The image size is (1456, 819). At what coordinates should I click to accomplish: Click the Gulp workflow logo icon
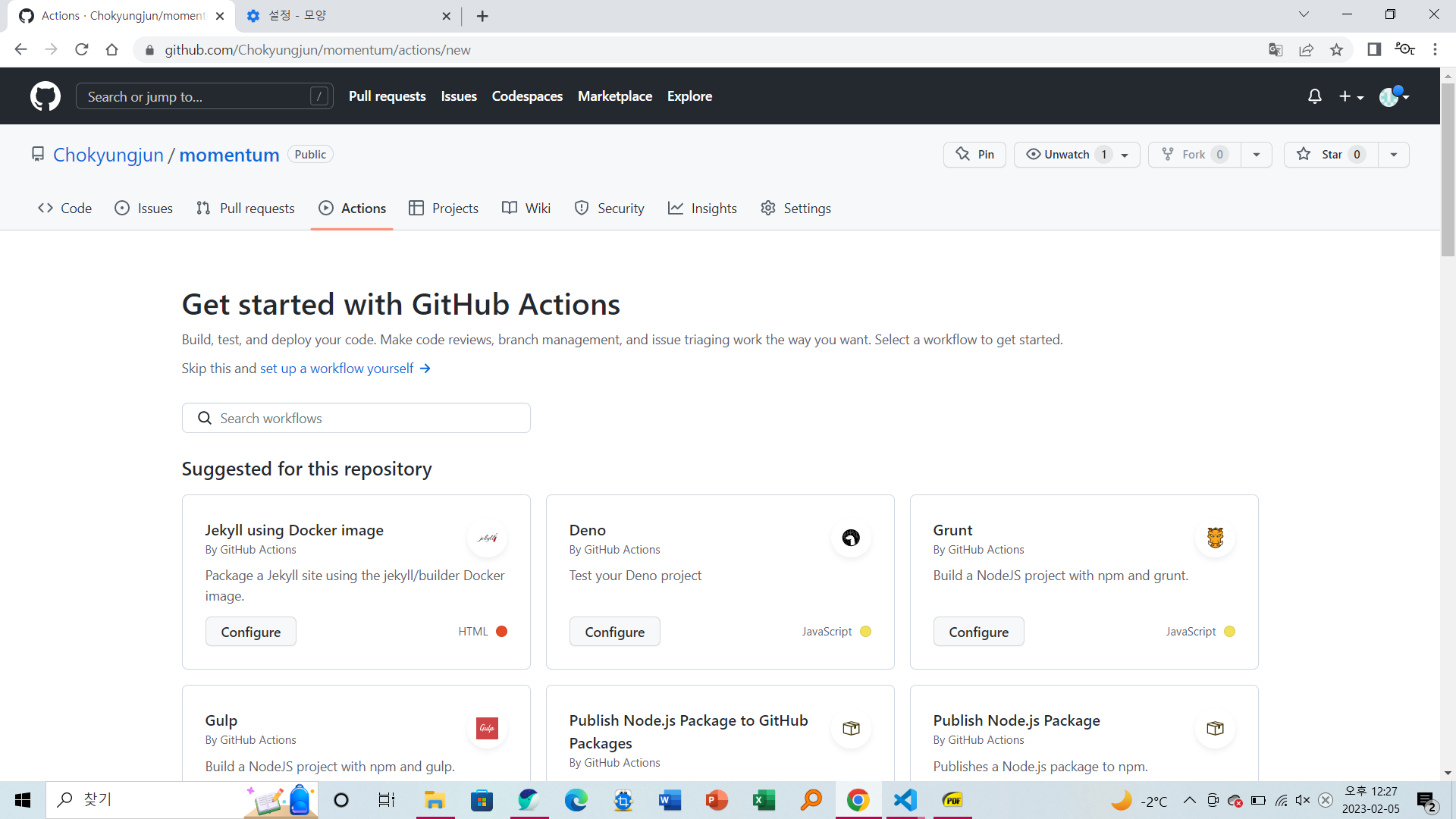click(488, 729)
